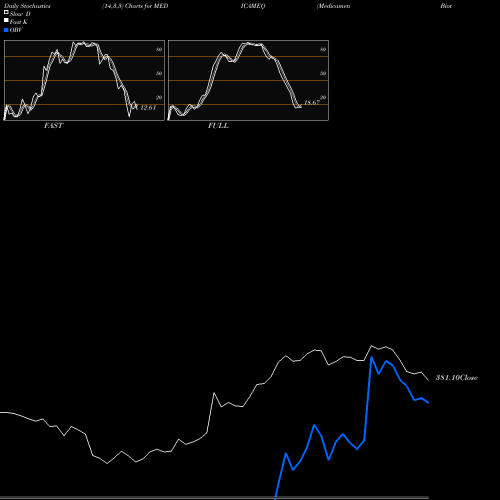Screen dimensions: 500x500
Task: Click the '(Medicamen' title text
Action: 333,6
